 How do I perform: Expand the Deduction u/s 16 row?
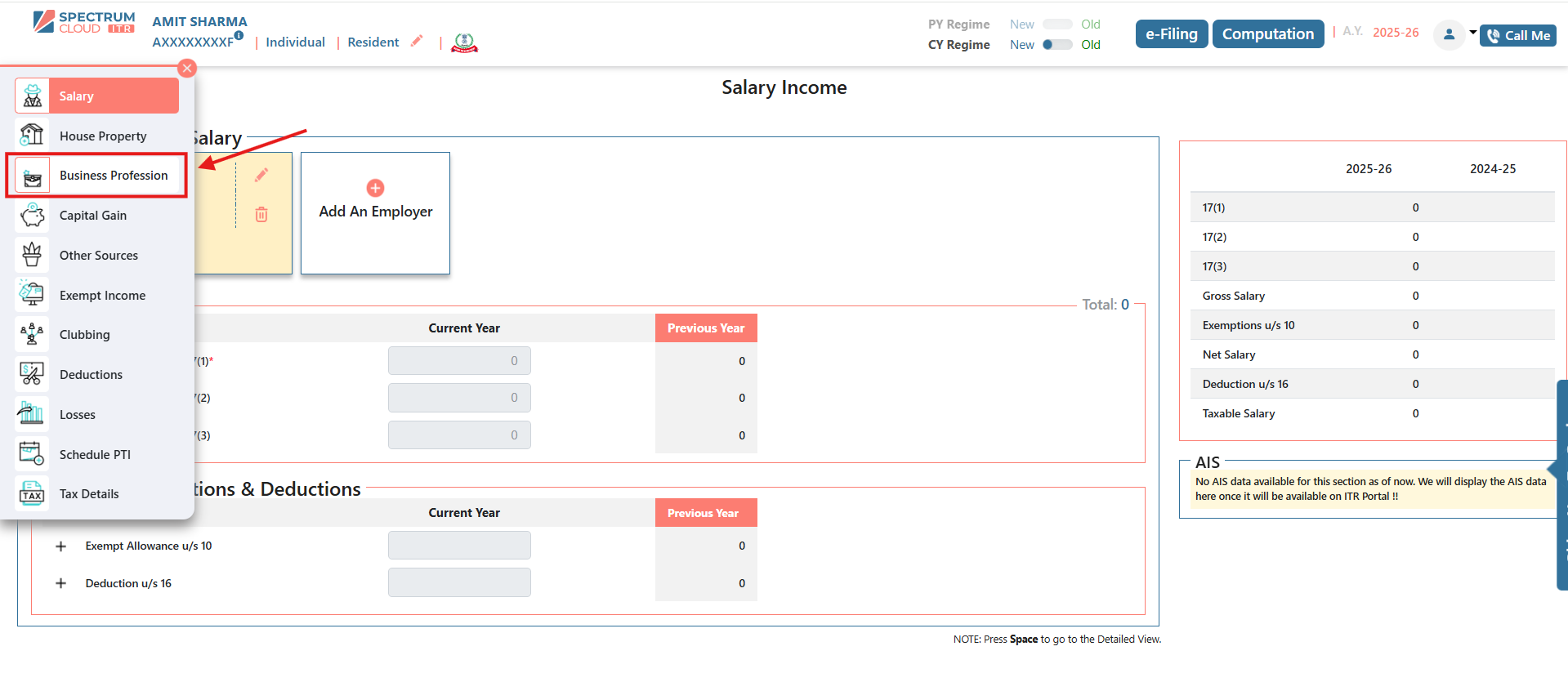pos(60,584)
